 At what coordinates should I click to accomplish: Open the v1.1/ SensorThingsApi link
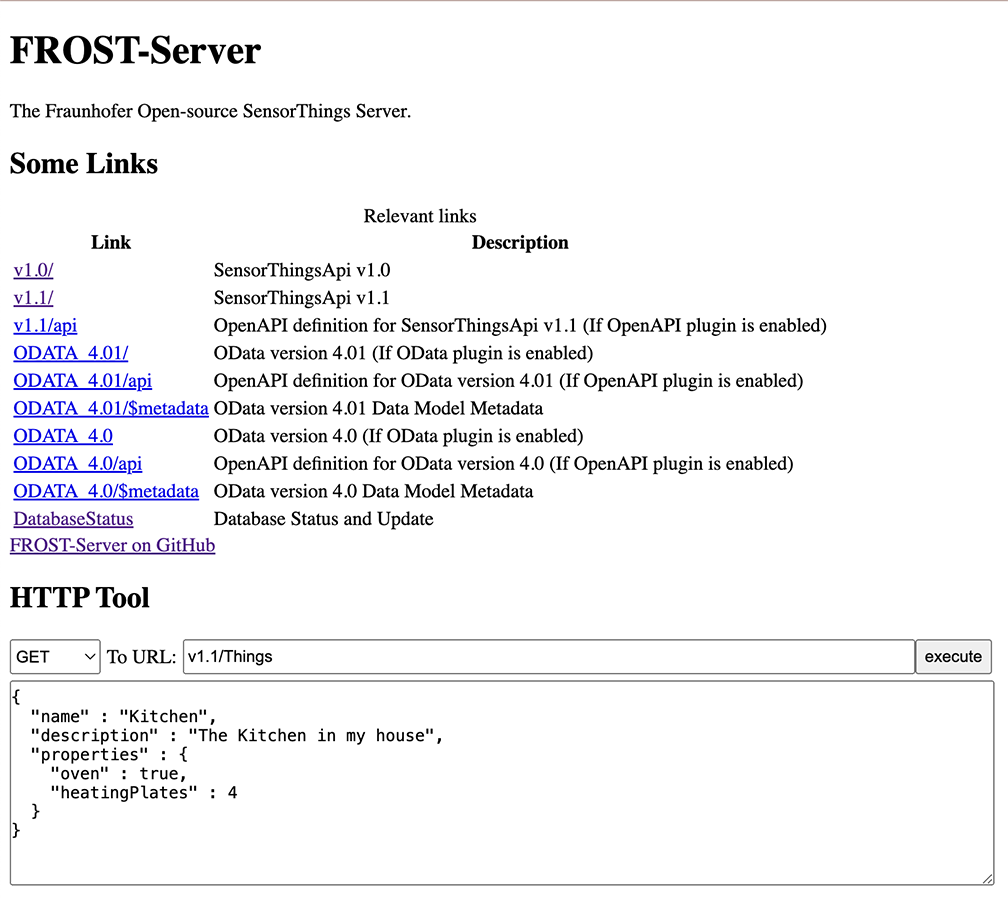click(x=33, y=298)
